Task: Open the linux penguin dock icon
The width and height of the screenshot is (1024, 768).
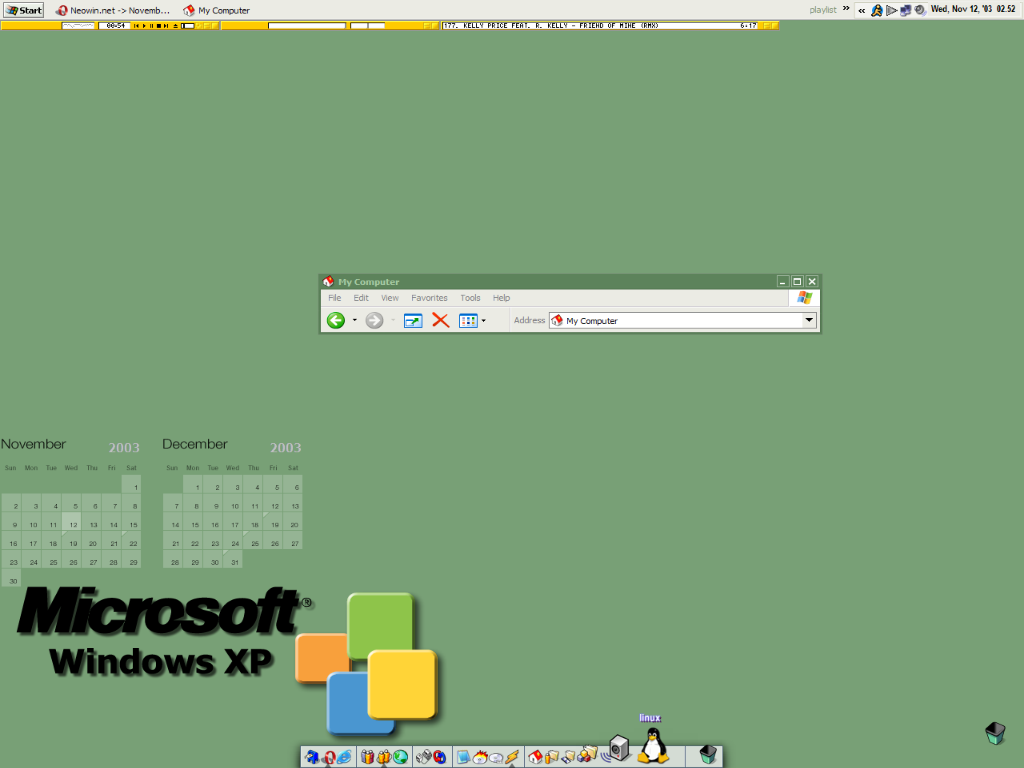Action: pos(652,745)
